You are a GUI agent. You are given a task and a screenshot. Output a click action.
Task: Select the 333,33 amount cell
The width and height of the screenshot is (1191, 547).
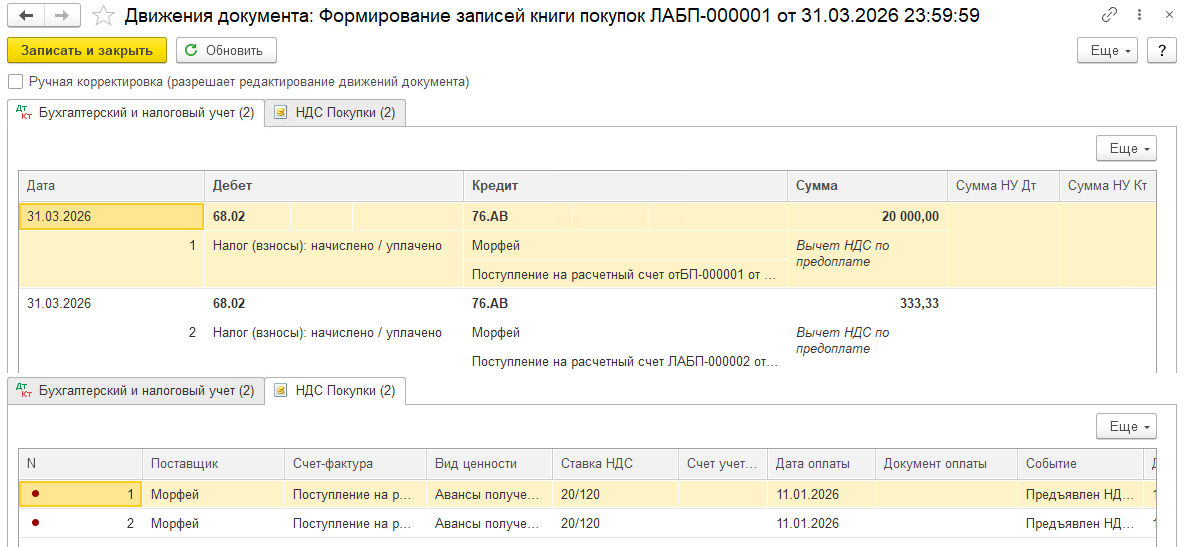pyautogui.click(x=867, y=303)
